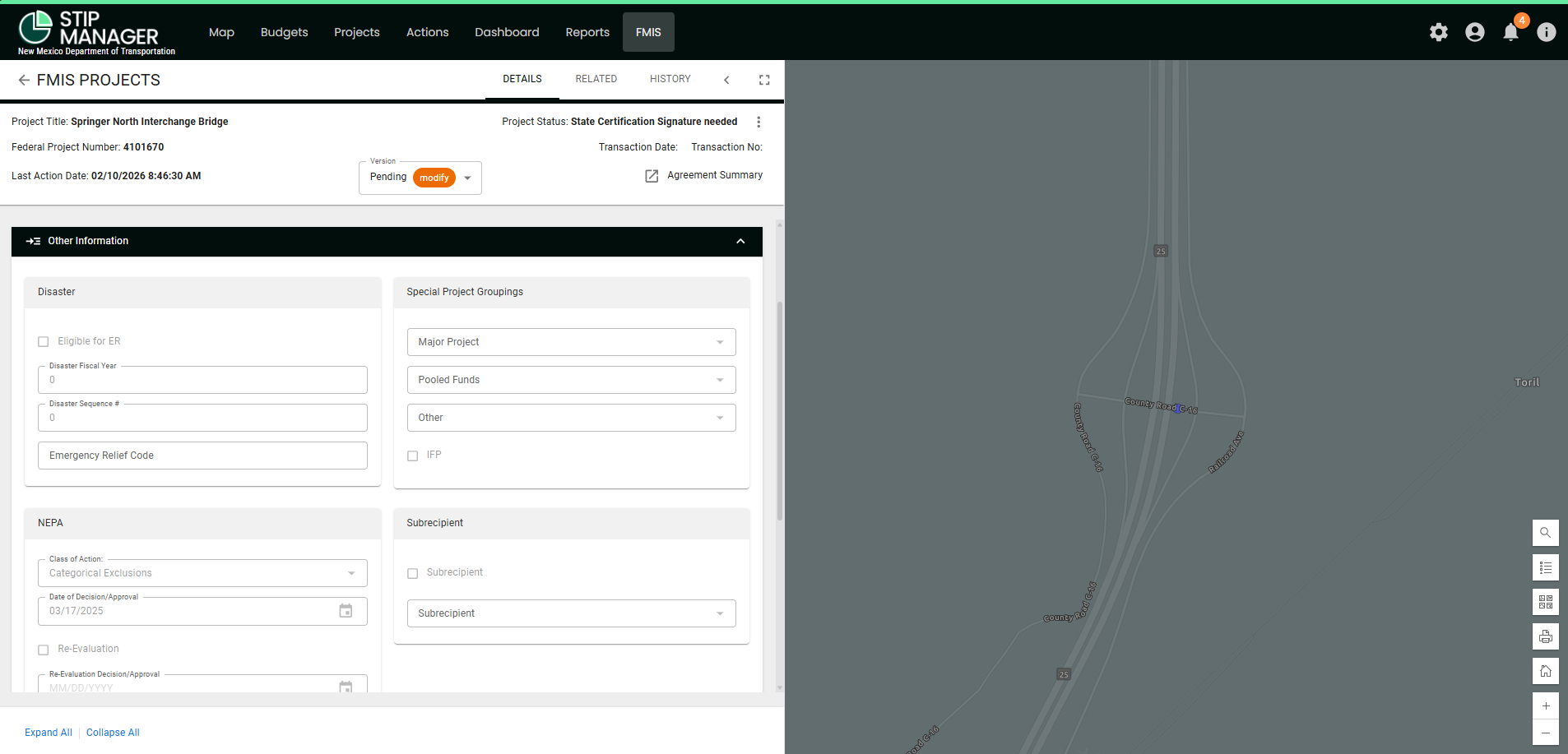Viewport: 1568px width, 754px height.
Task: Open the Reports menu
Action: [587, 32]
